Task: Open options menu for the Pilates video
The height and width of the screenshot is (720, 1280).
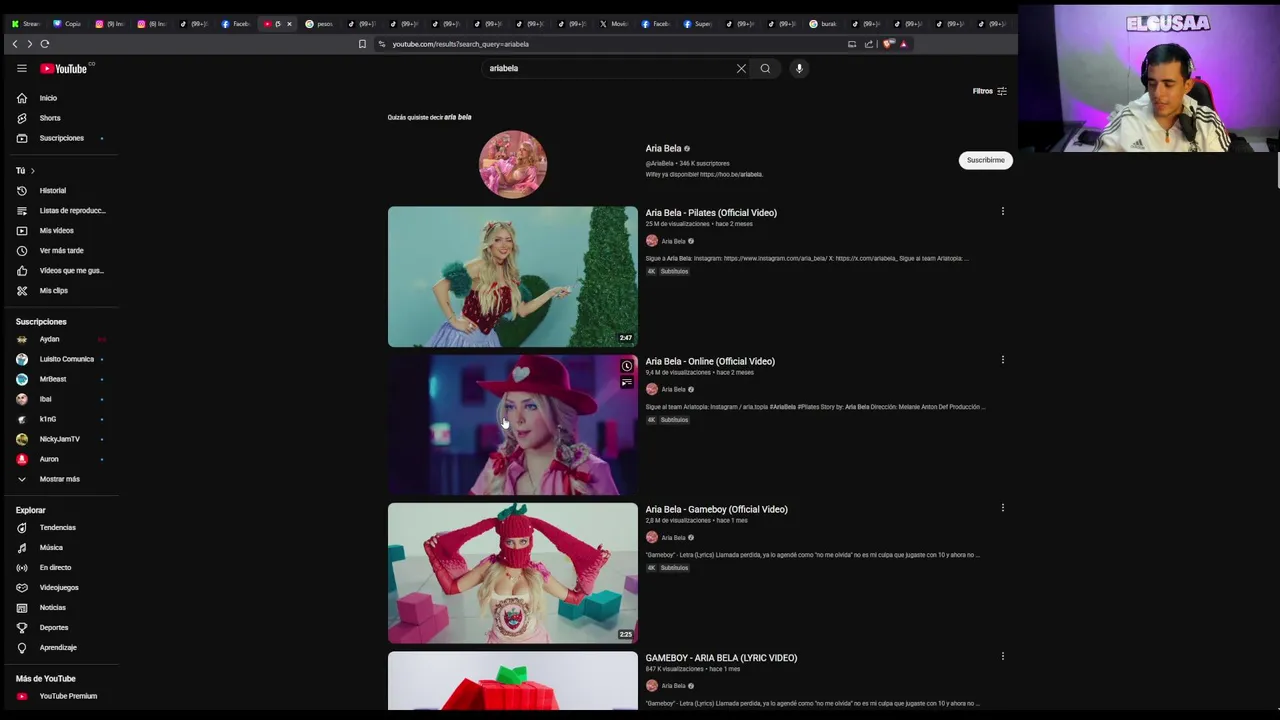Action: click(x=1002, y=211)
